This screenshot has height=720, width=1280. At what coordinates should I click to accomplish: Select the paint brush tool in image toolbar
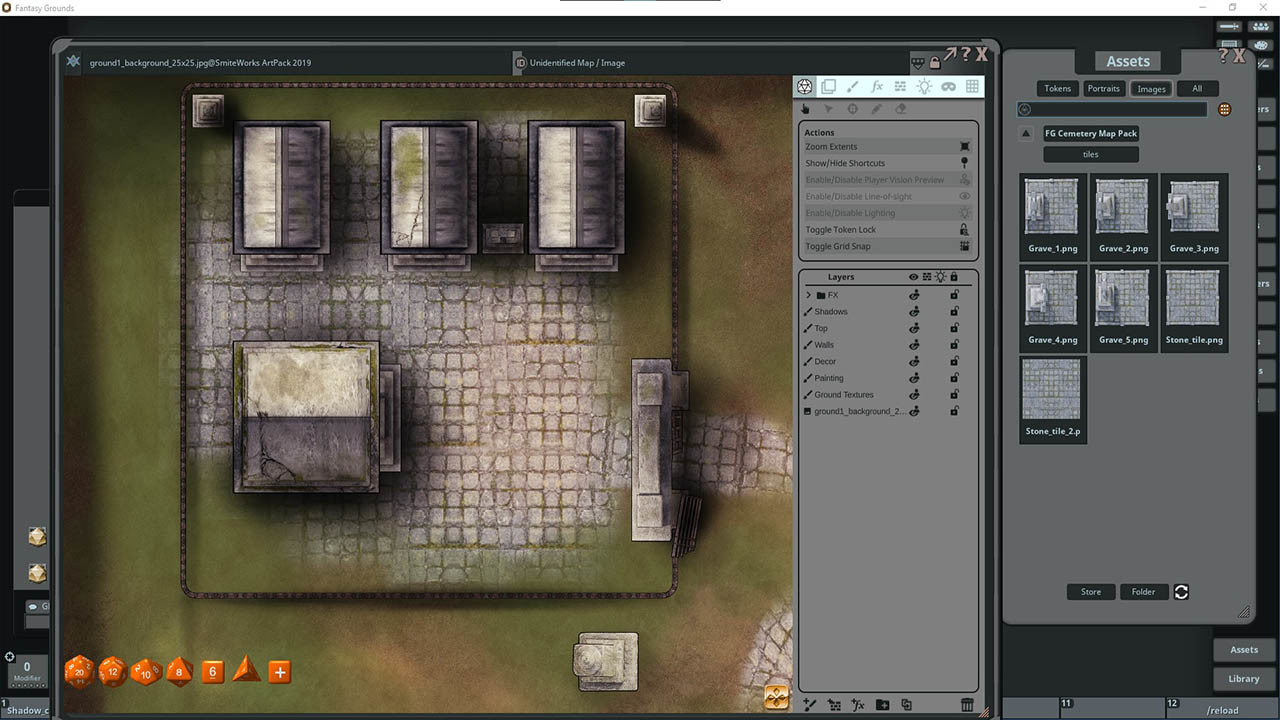[852, 87]
